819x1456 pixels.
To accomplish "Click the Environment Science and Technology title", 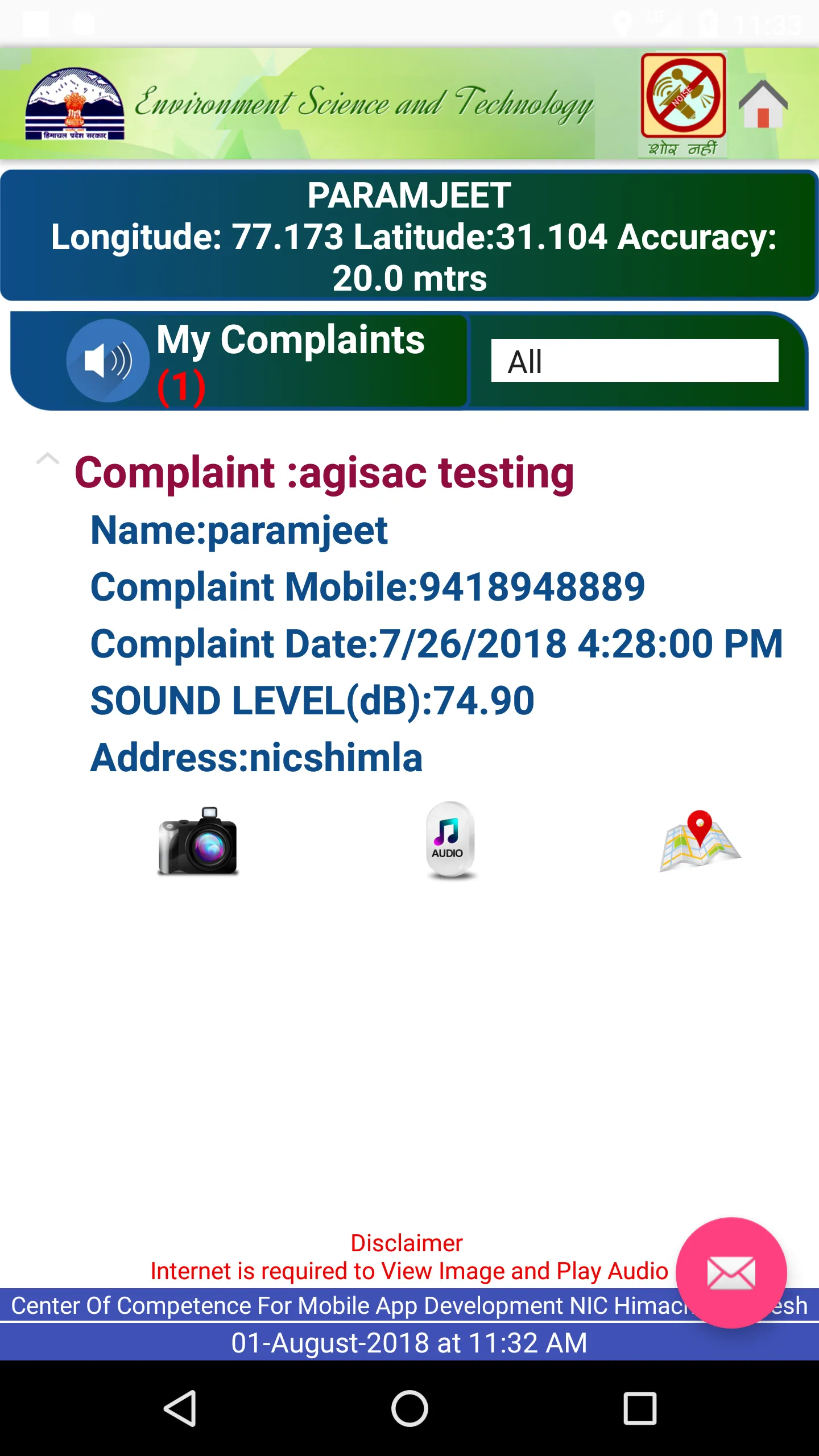I will [364, 104].
